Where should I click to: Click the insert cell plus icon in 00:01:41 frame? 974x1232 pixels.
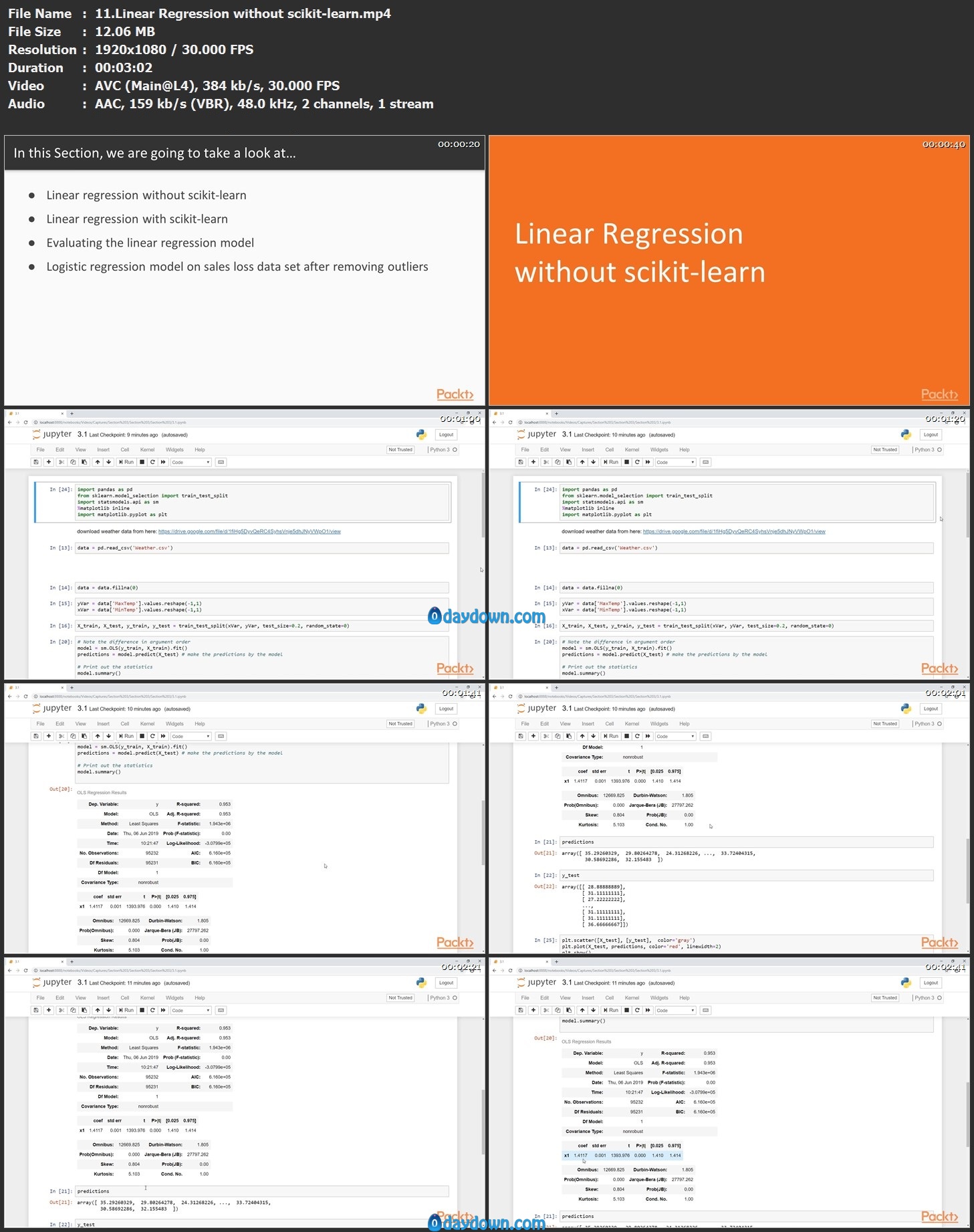pyautogui.click(x=48, y=736)
